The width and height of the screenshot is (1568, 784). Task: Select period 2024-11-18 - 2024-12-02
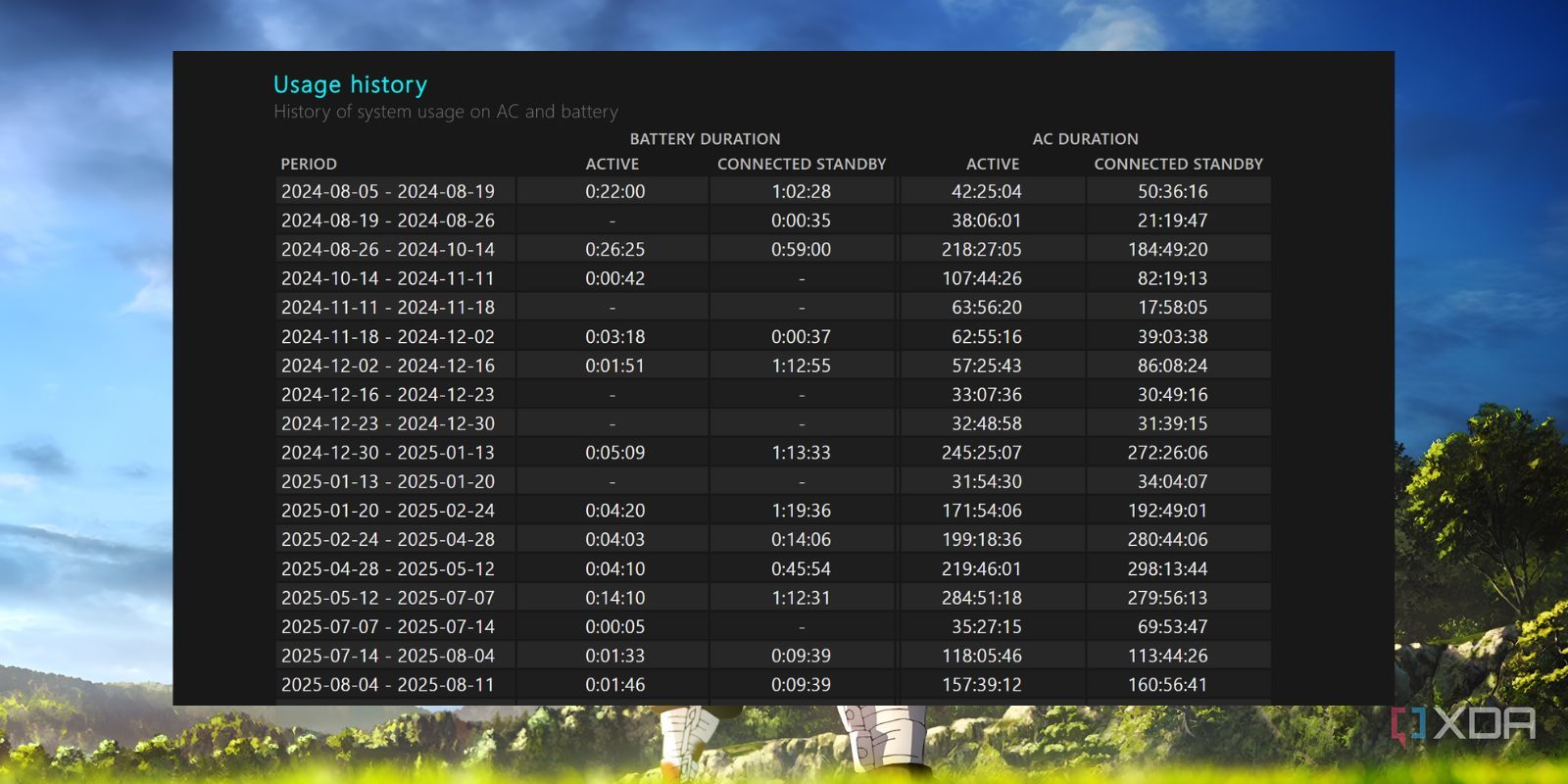pos(388,336)
